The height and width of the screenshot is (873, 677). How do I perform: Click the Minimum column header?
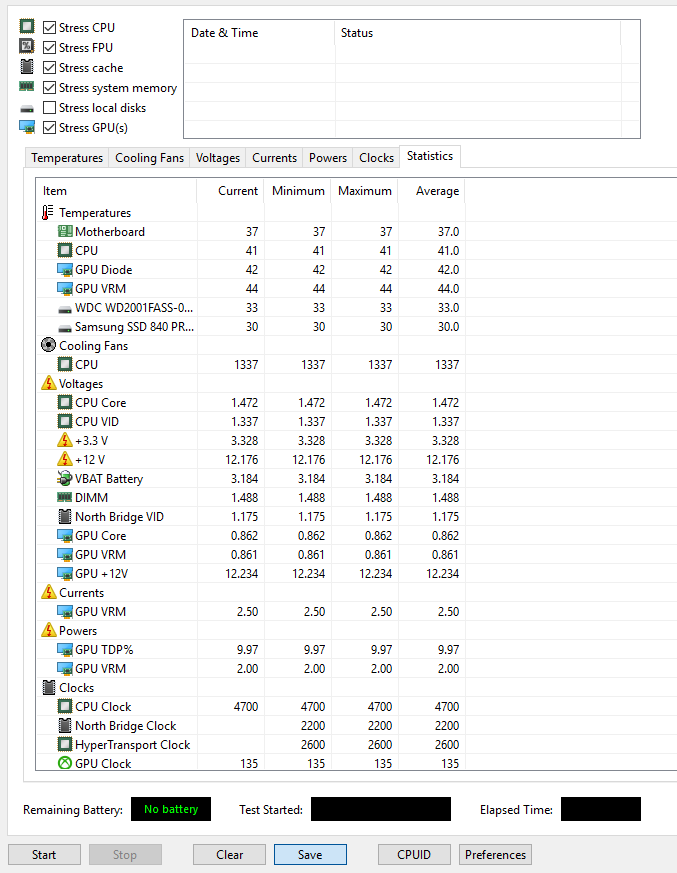point(298,191)
